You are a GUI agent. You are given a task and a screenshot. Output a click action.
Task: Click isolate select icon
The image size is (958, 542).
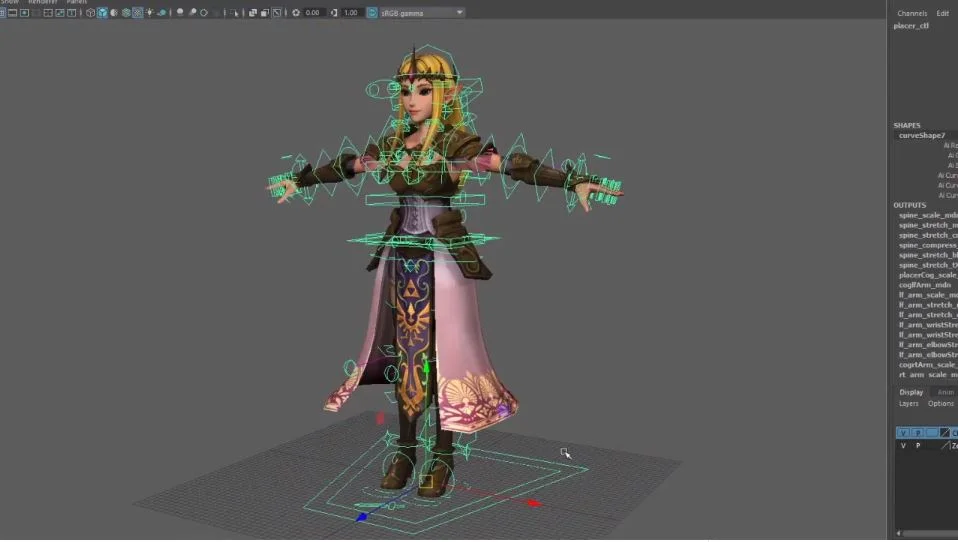pos(235,13)
